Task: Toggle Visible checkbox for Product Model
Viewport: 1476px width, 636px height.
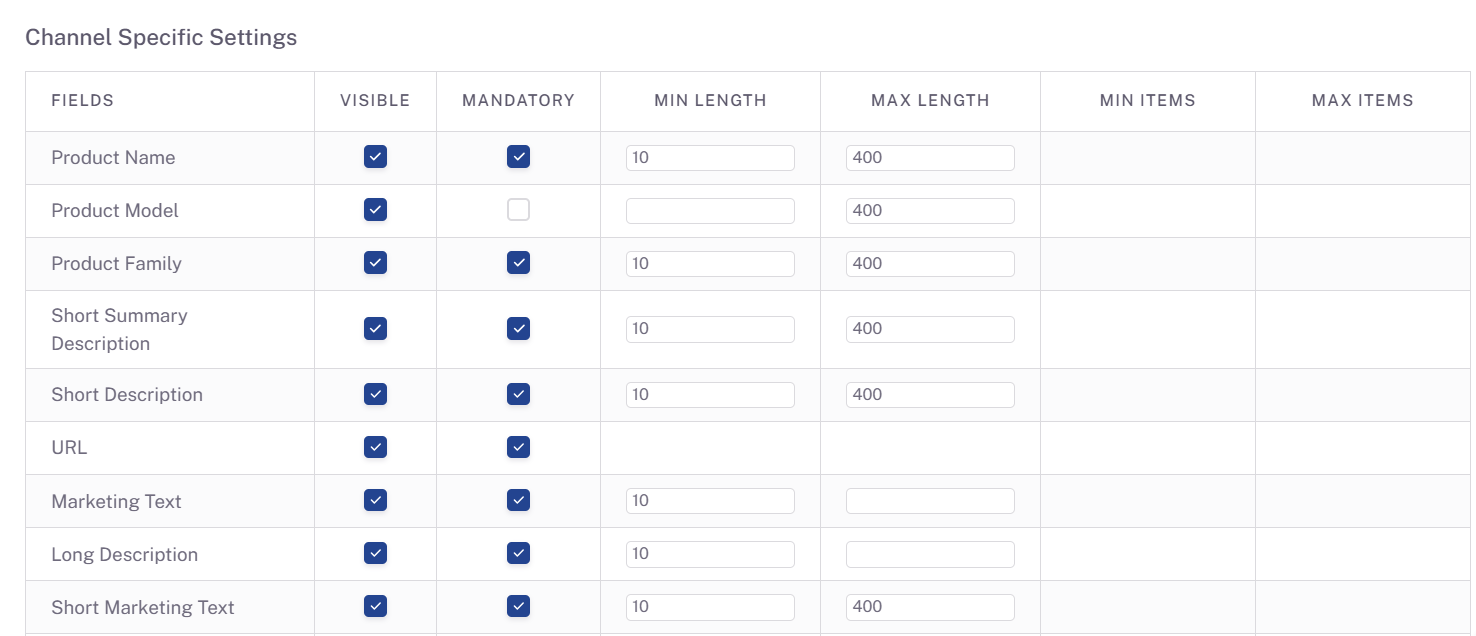Action: point(375,210)
